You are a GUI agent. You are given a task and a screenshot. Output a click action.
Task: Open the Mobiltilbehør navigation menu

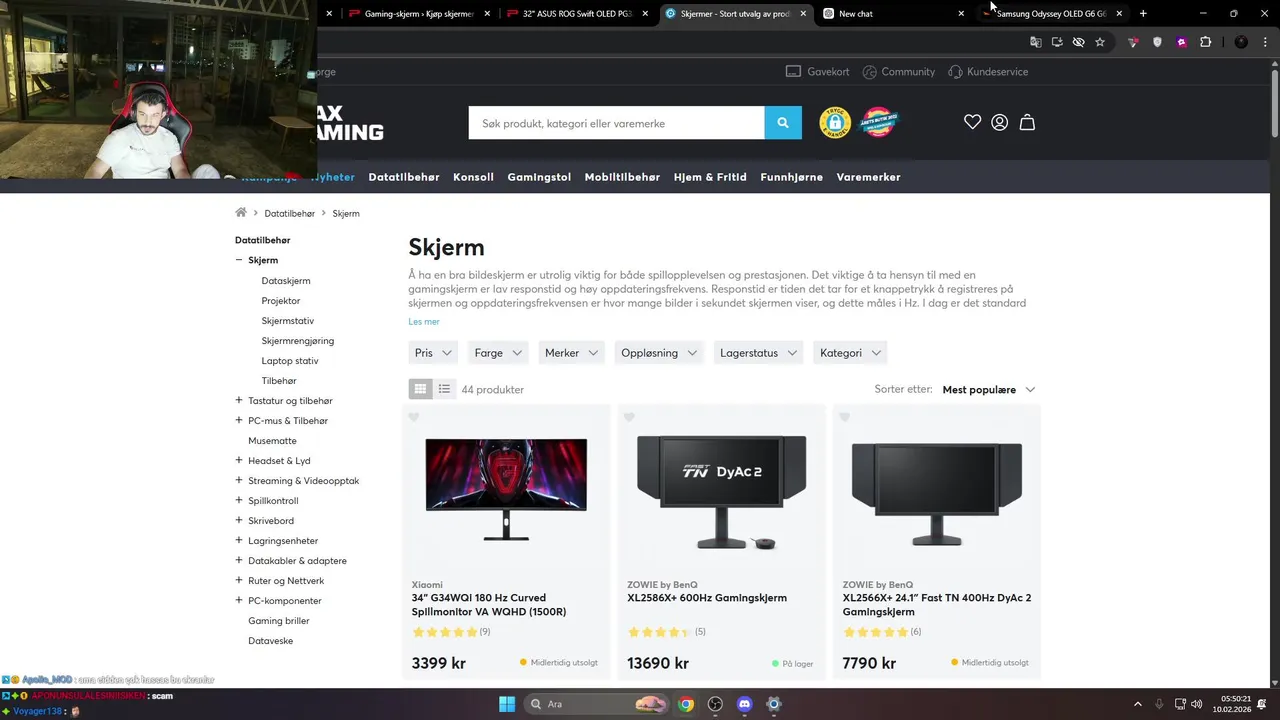tap(622, 177)
